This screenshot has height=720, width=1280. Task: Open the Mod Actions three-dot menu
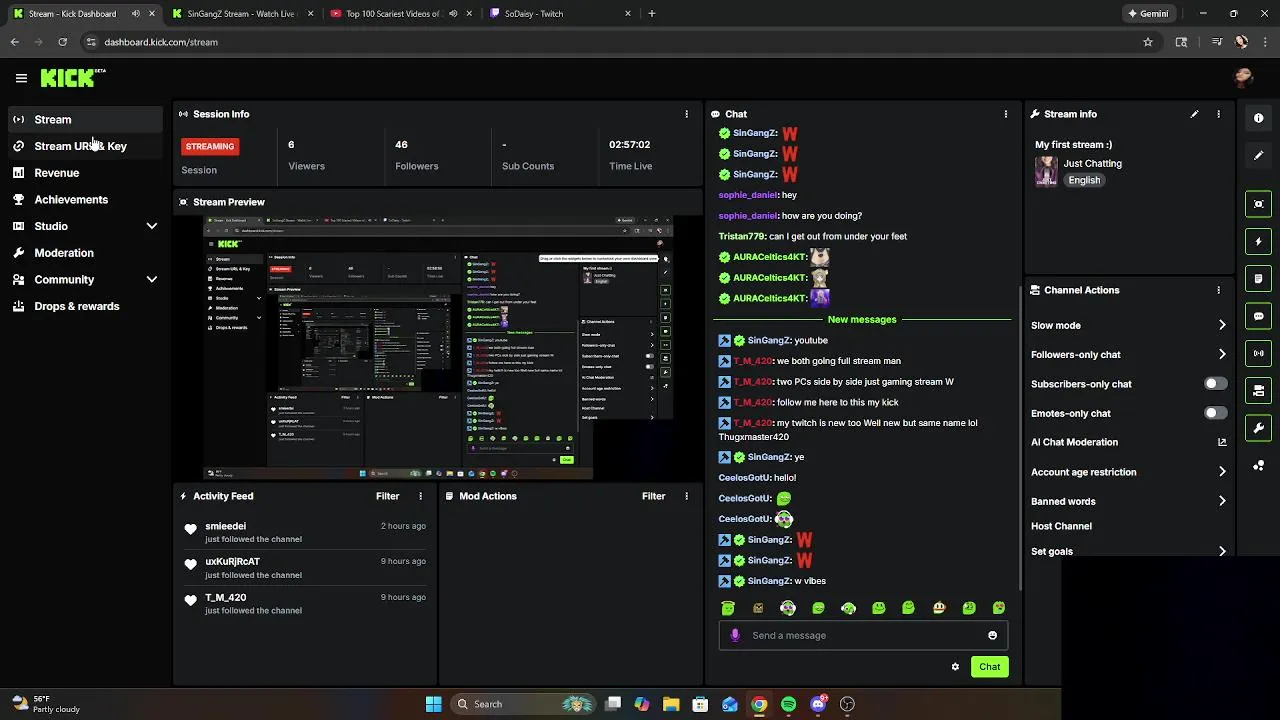686,496
